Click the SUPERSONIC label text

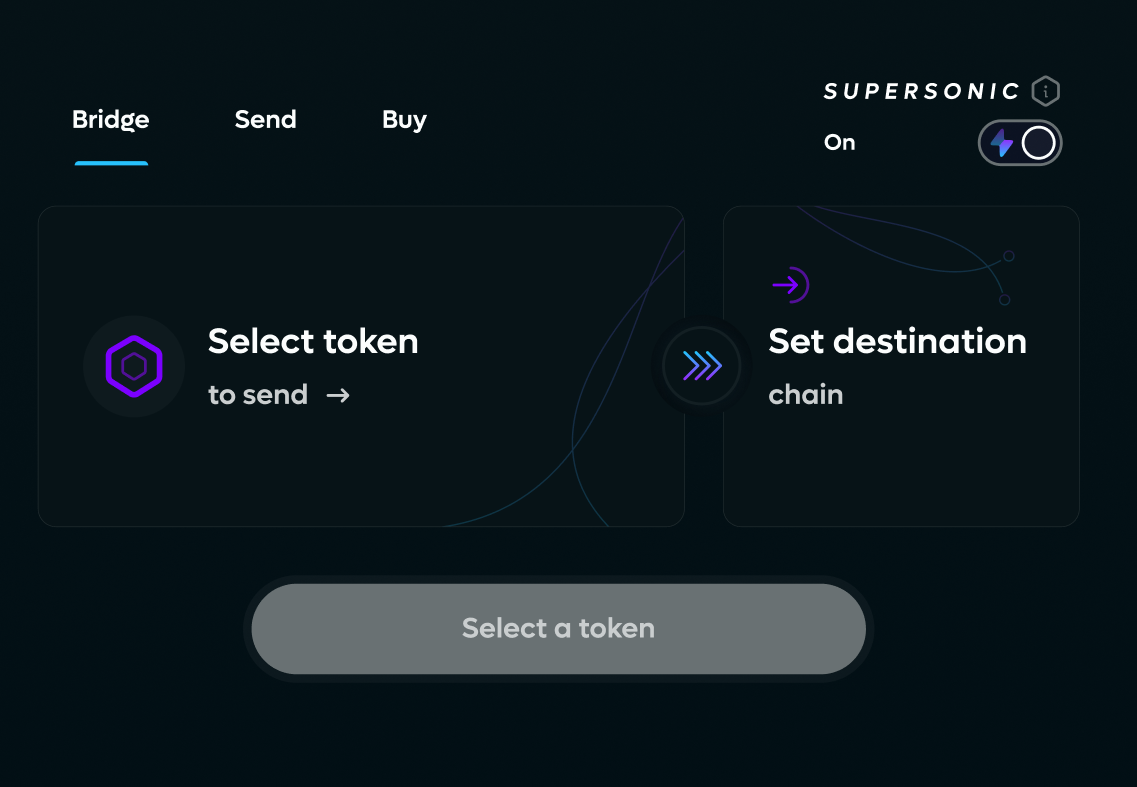[x=921, y=92]
